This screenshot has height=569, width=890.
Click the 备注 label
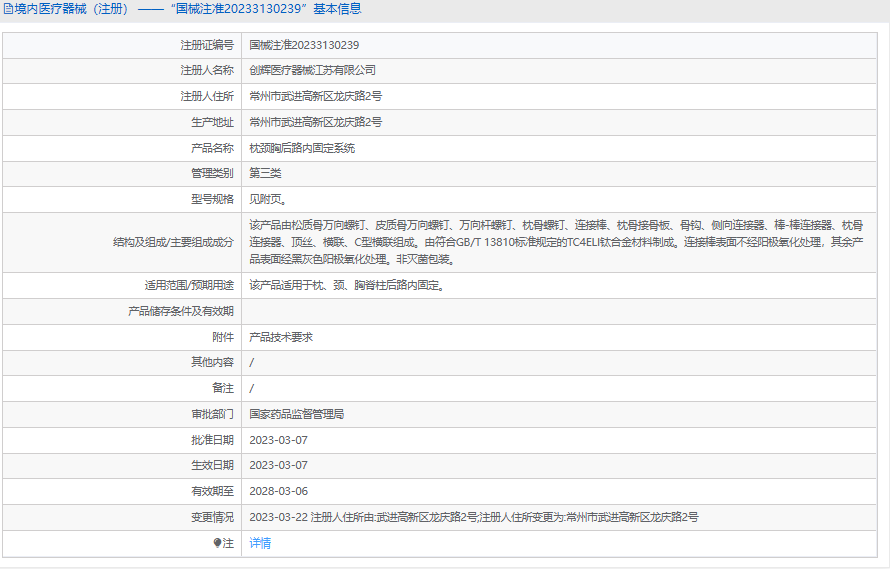(223, 388)
